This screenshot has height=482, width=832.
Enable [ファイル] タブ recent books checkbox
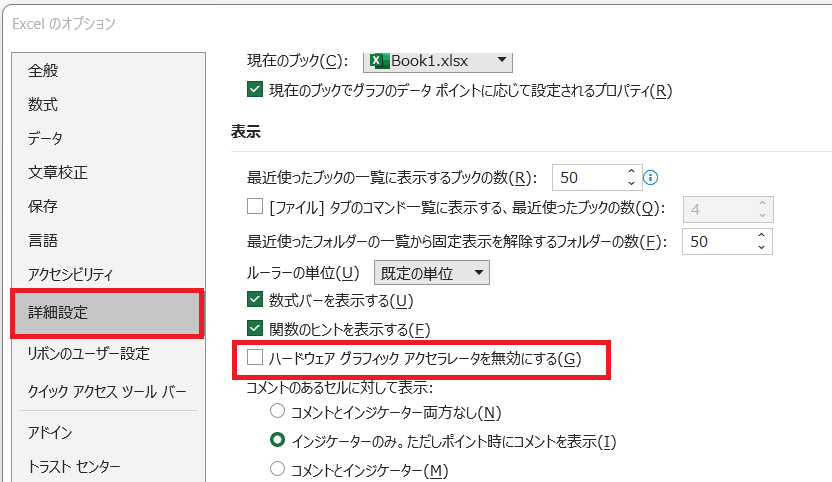click(x=255, y=206)
